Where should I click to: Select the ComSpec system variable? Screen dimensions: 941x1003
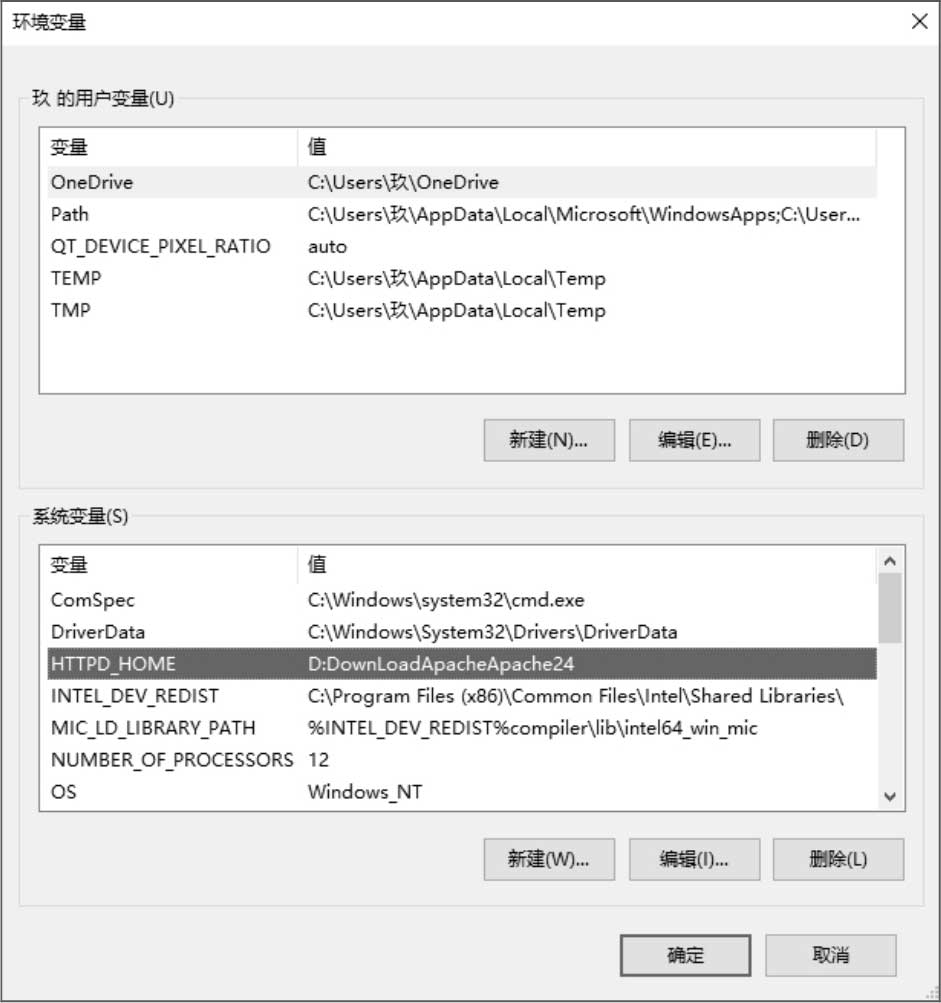pos(462,600)
